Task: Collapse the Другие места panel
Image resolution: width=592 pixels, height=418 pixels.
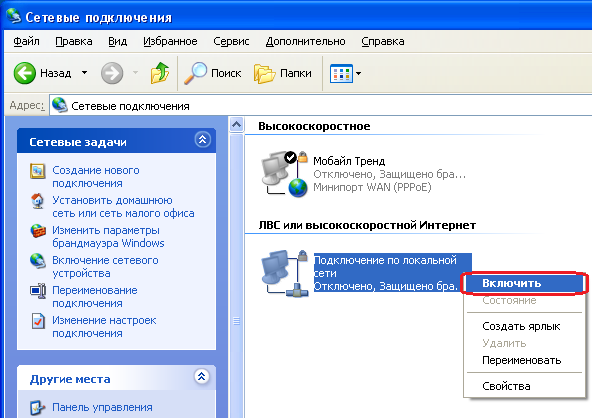Action: pos(202,376)
